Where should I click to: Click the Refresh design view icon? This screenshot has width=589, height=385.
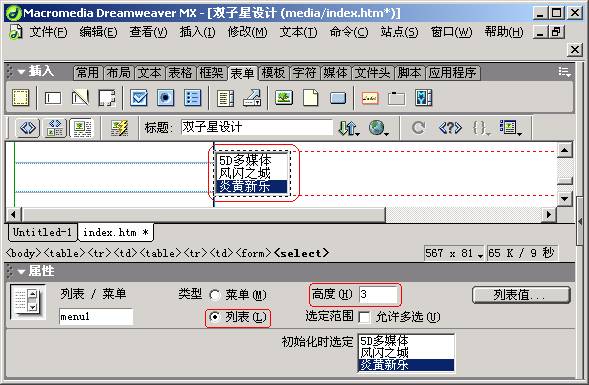click(418, 128)
